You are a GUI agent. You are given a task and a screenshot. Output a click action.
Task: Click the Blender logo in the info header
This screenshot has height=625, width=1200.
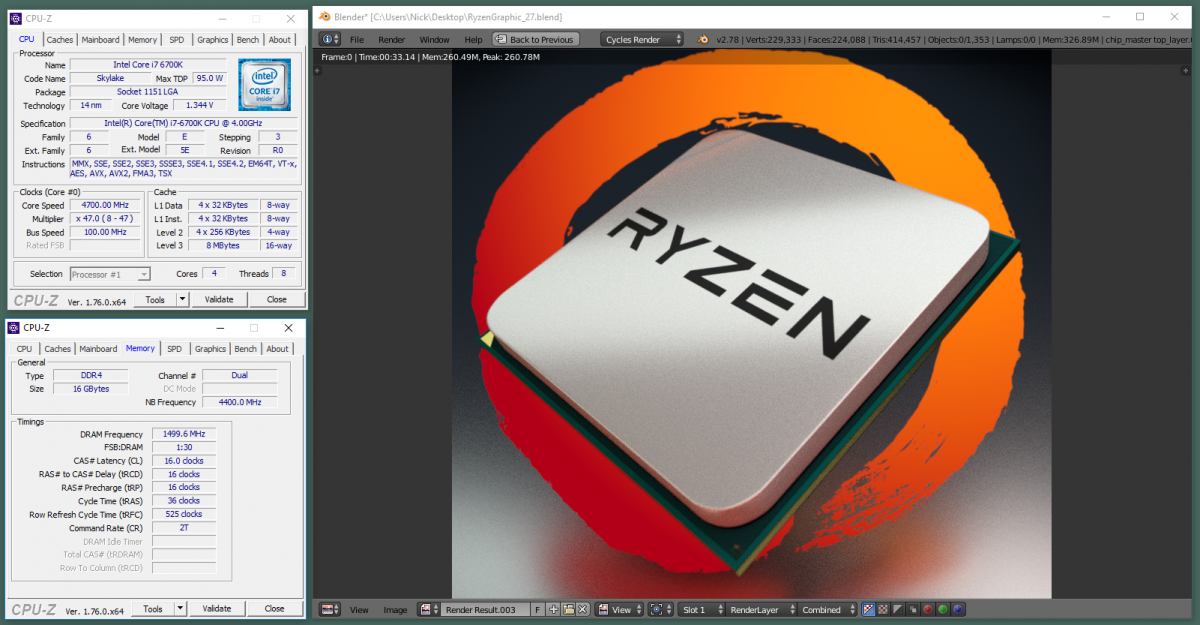(704, 39)
